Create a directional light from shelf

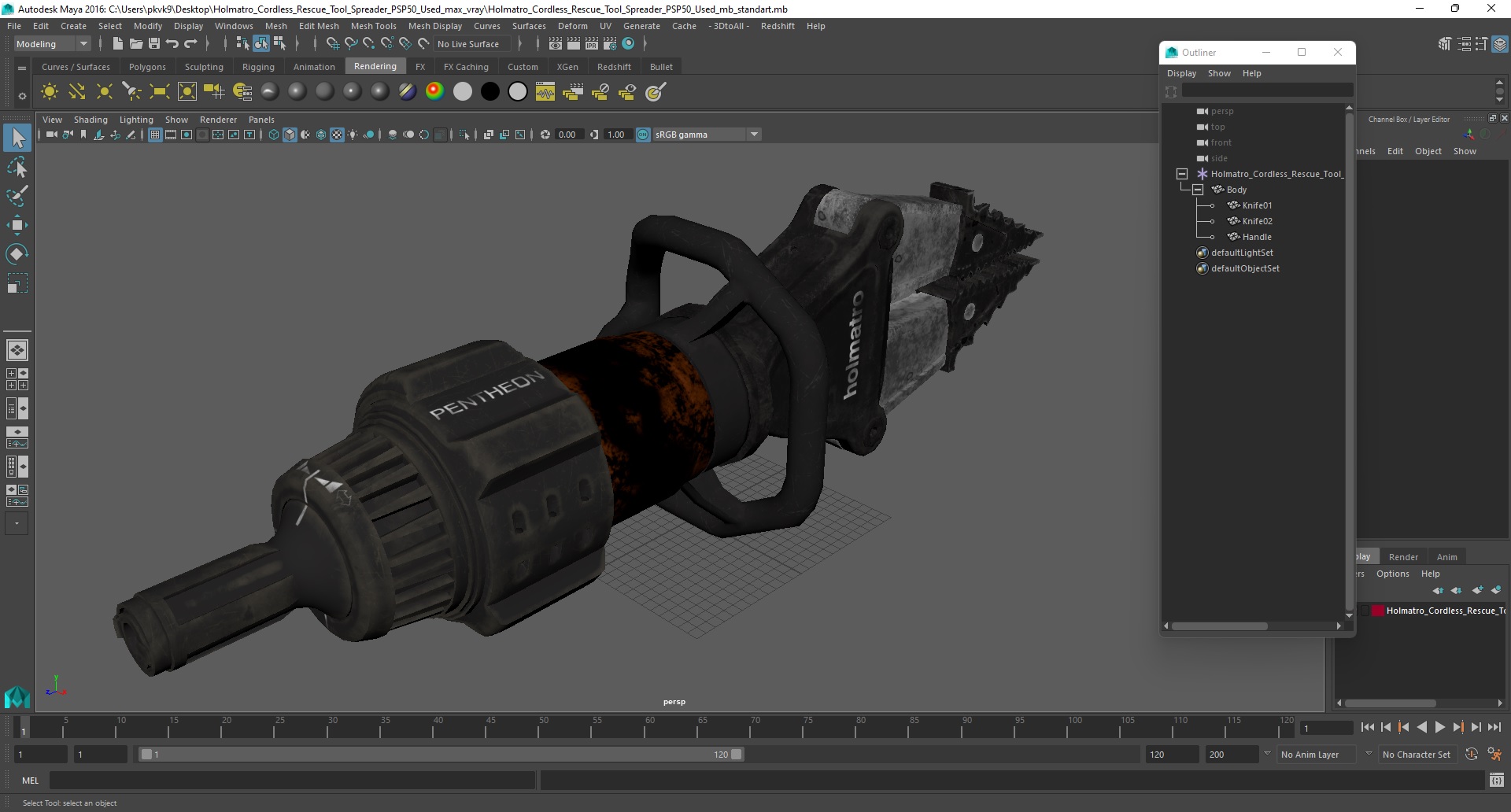click(x=77, y=92)
